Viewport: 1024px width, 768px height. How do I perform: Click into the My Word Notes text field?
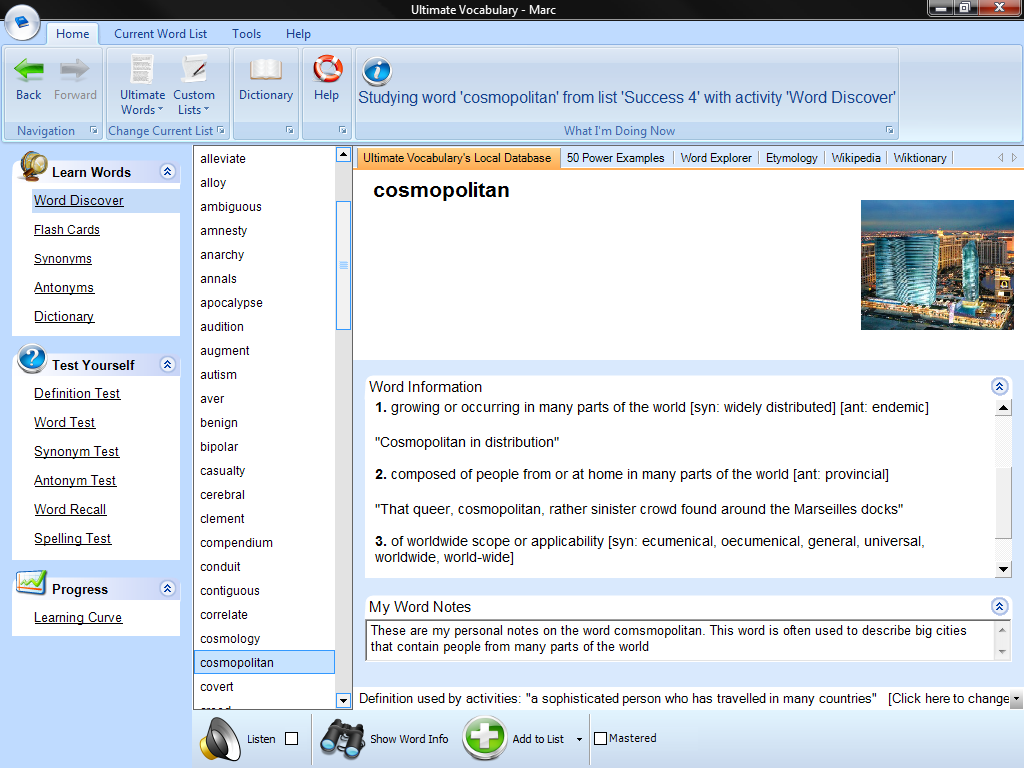coord(680,639)
